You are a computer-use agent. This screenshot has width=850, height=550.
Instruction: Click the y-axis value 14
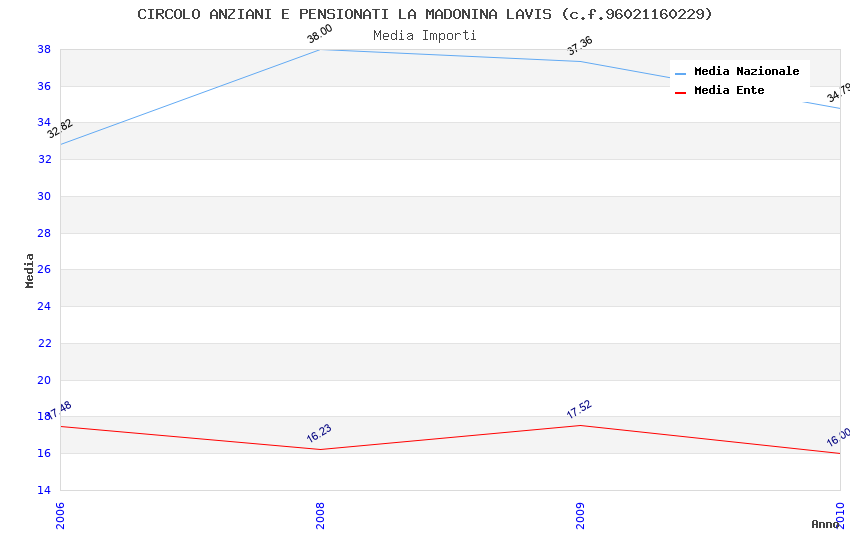(44, 490)
